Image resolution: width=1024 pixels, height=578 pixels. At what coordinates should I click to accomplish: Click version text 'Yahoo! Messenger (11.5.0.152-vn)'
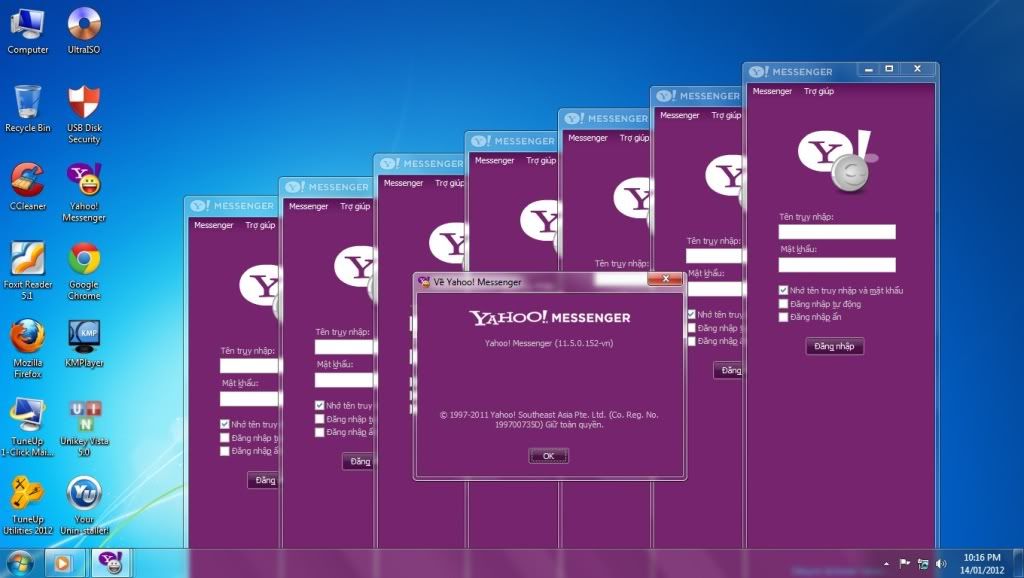pos(549,343)
